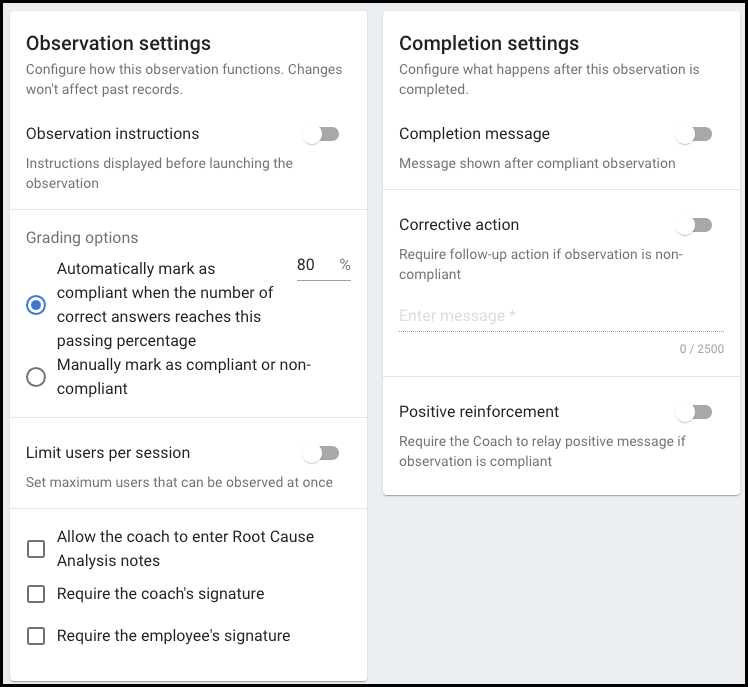The width and height of the screenshot is (748, 687).
Task: Turn on Limit users per session switch
Action: pyautogui.click(x=321, y=454)
